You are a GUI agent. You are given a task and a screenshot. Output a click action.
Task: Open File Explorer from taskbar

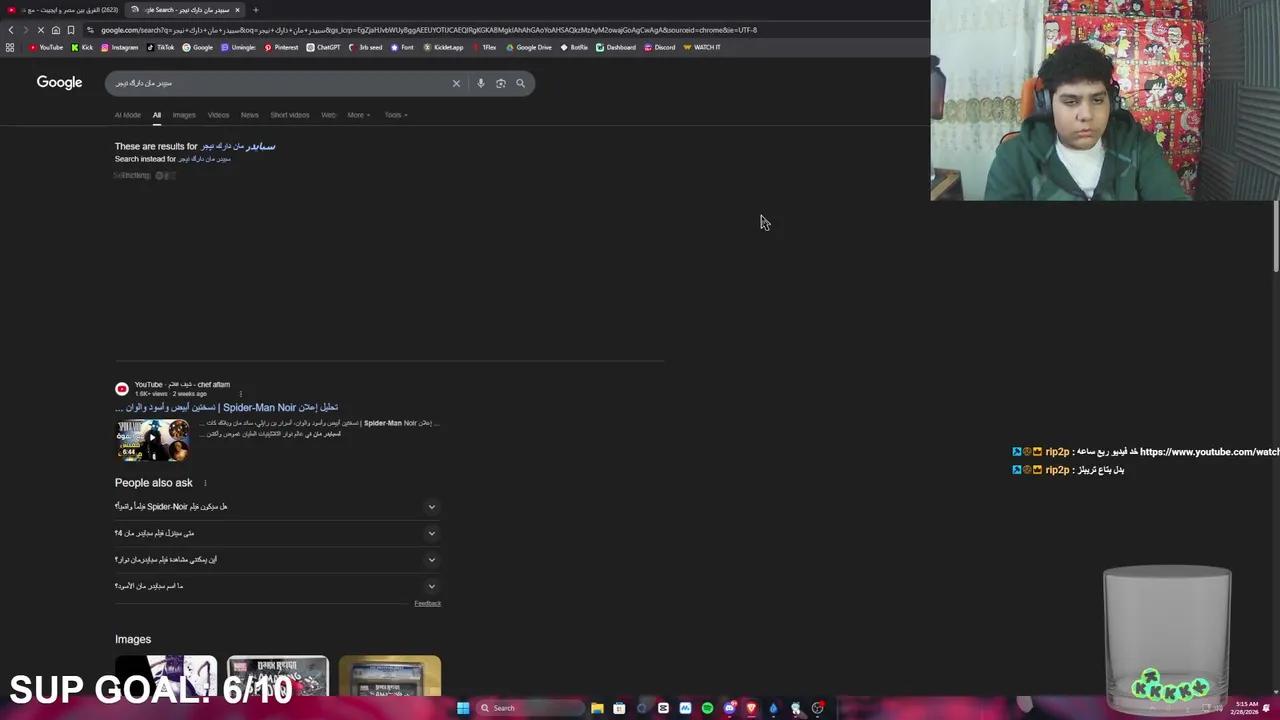tap(597, 708)
